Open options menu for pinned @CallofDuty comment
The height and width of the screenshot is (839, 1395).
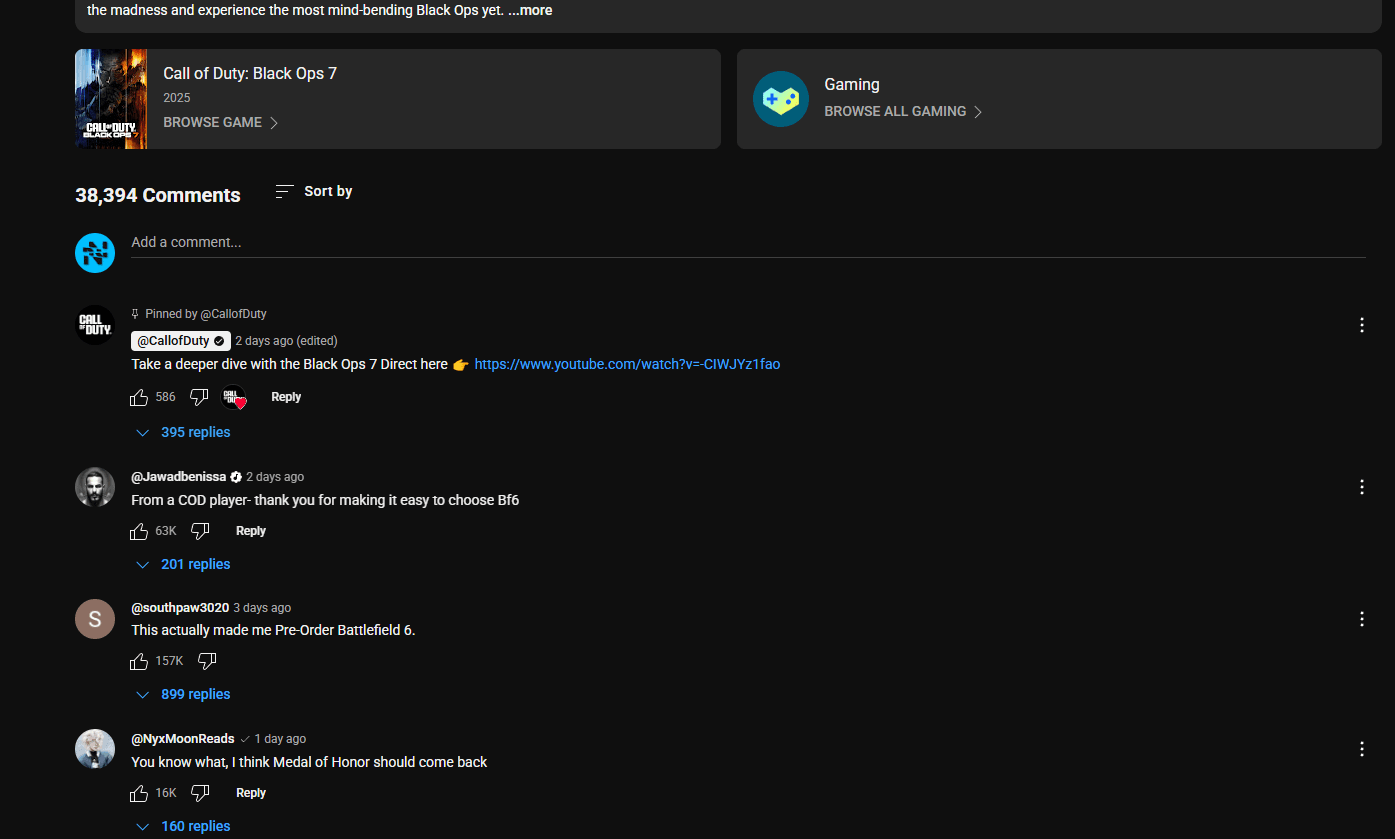pos(1362,325)
